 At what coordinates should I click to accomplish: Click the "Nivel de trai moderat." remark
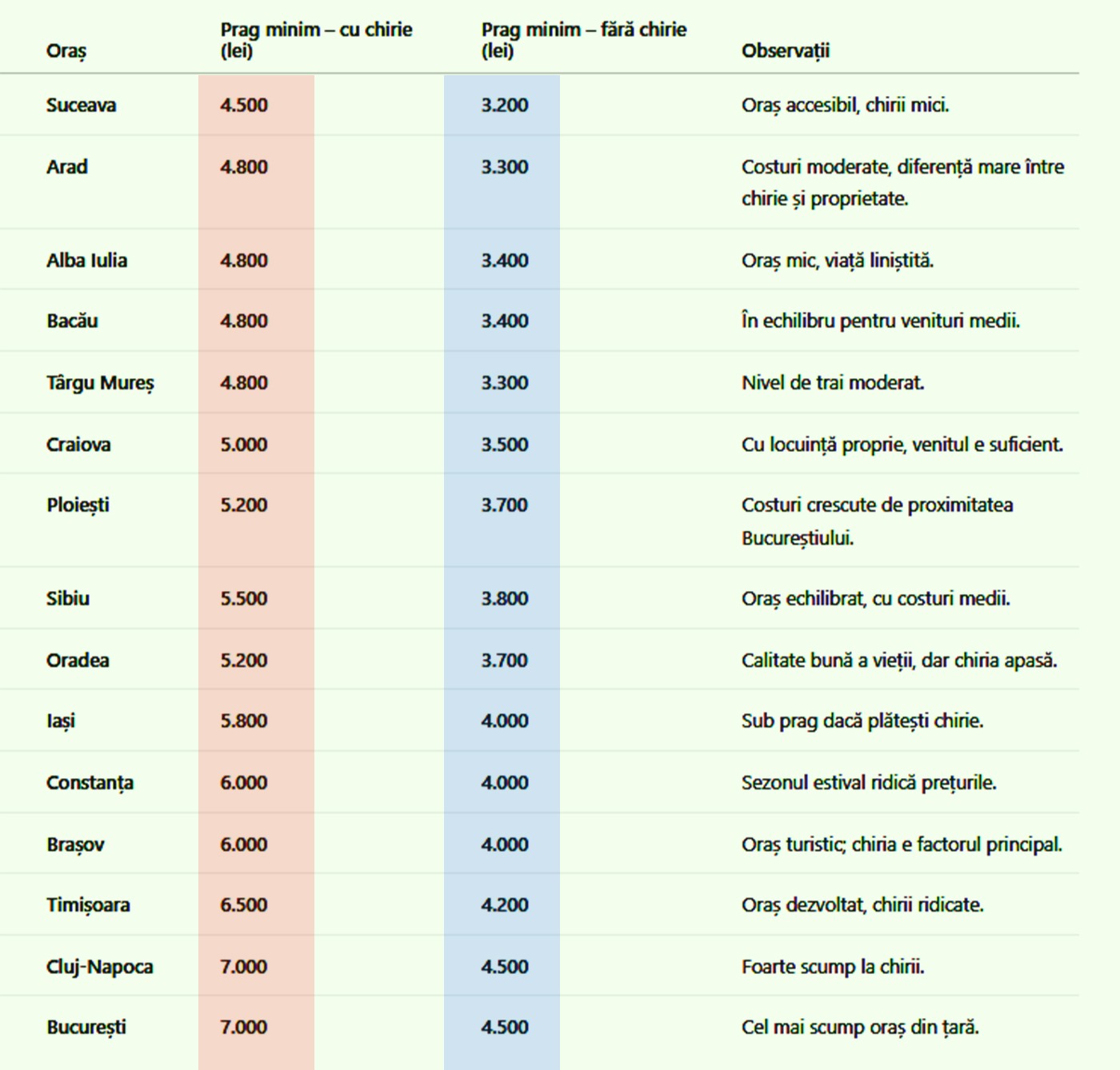tap(833, 383)
